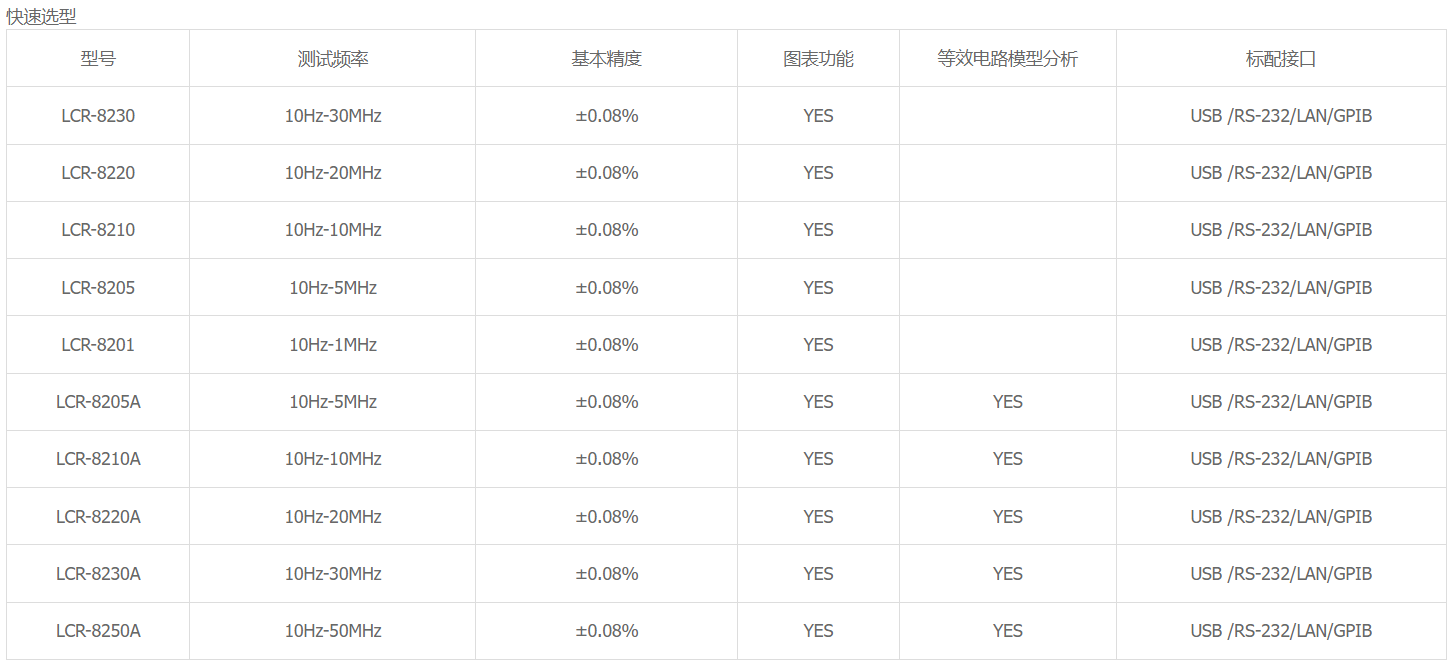1456x667 pixels.
Task: Click LCR-8210 in the model column
Action: point(98,230)
